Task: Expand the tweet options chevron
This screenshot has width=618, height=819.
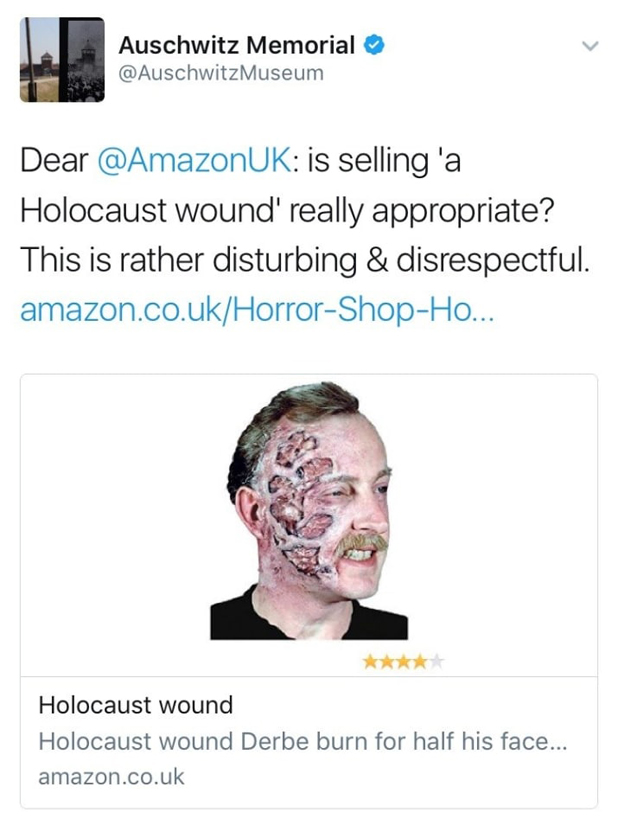Action: pos(590,46)
